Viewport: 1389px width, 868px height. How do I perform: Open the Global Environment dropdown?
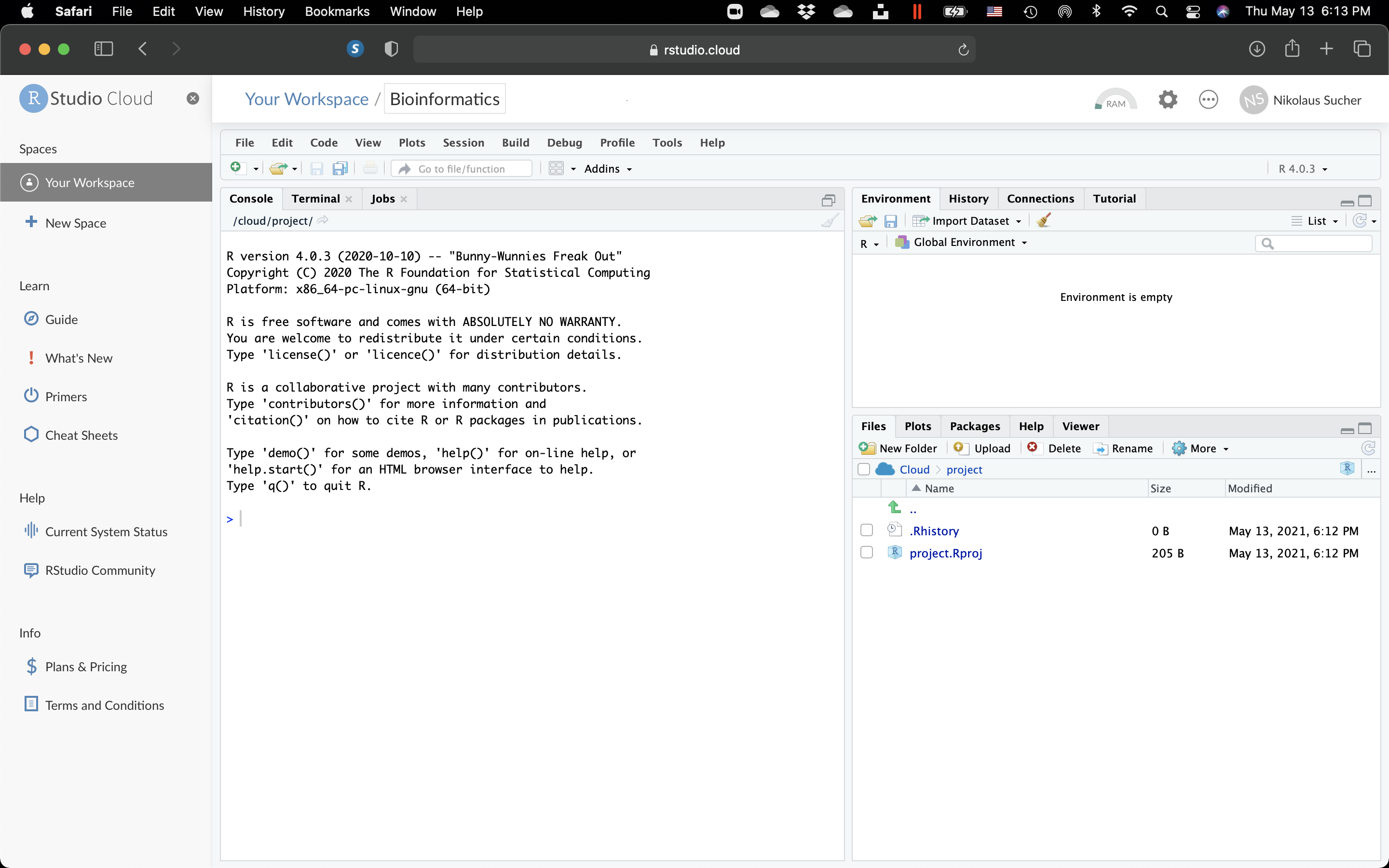pyautogui.click(x=961, y=242)
